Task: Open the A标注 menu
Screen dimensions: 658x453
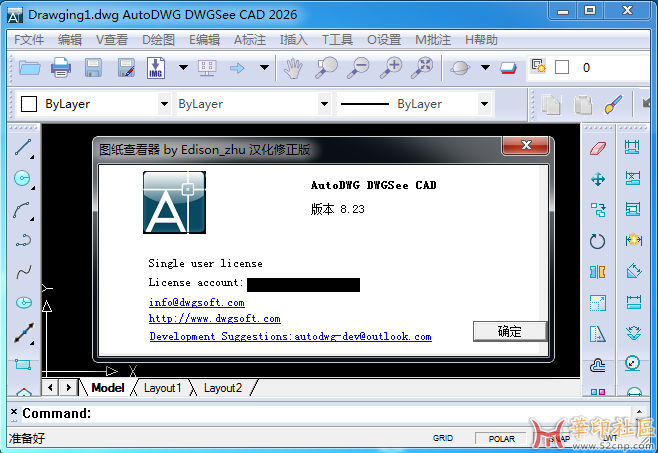Action: 250,40
